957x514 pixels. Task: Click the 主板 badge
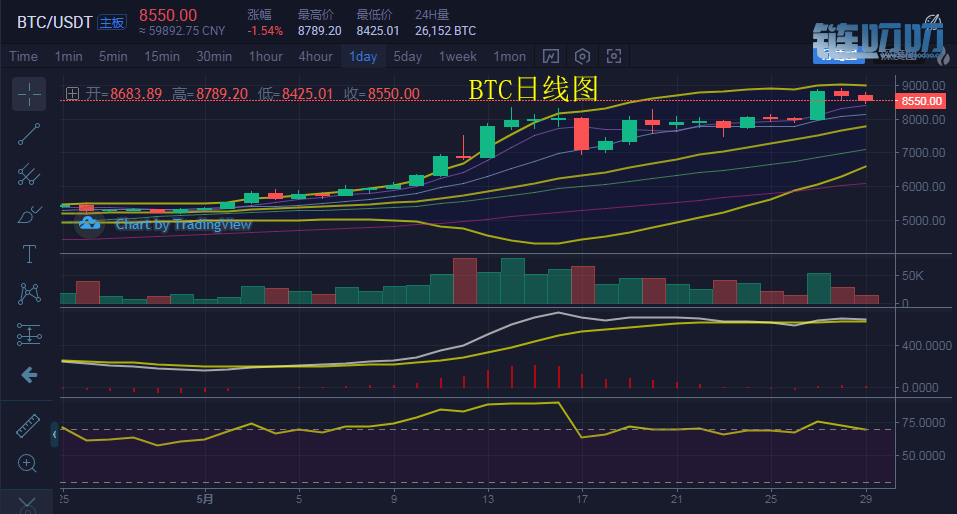pyautogui.click(x=112, y=23)
